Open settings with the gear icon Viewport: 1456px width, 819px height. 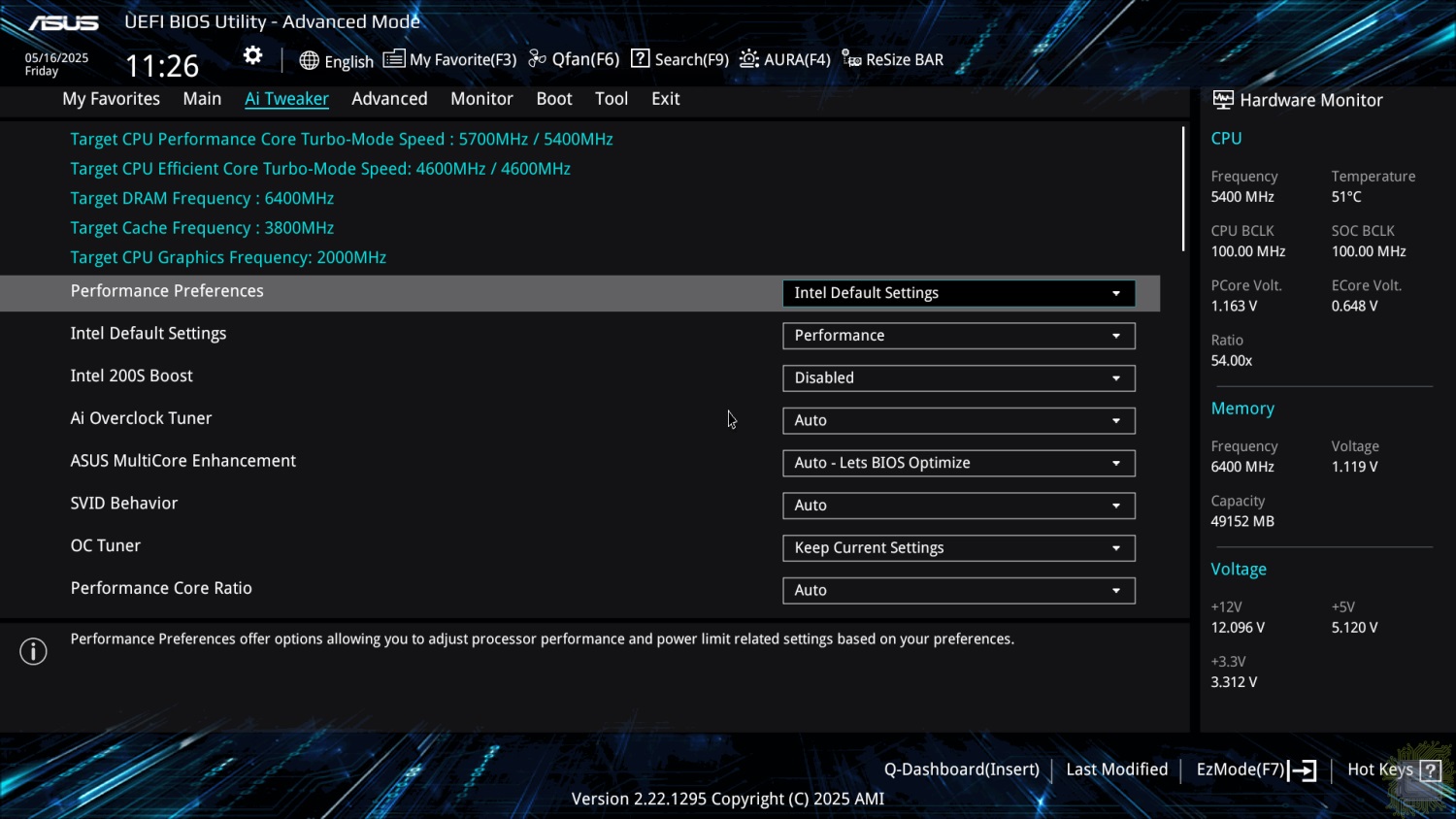(x=252, y=56)
